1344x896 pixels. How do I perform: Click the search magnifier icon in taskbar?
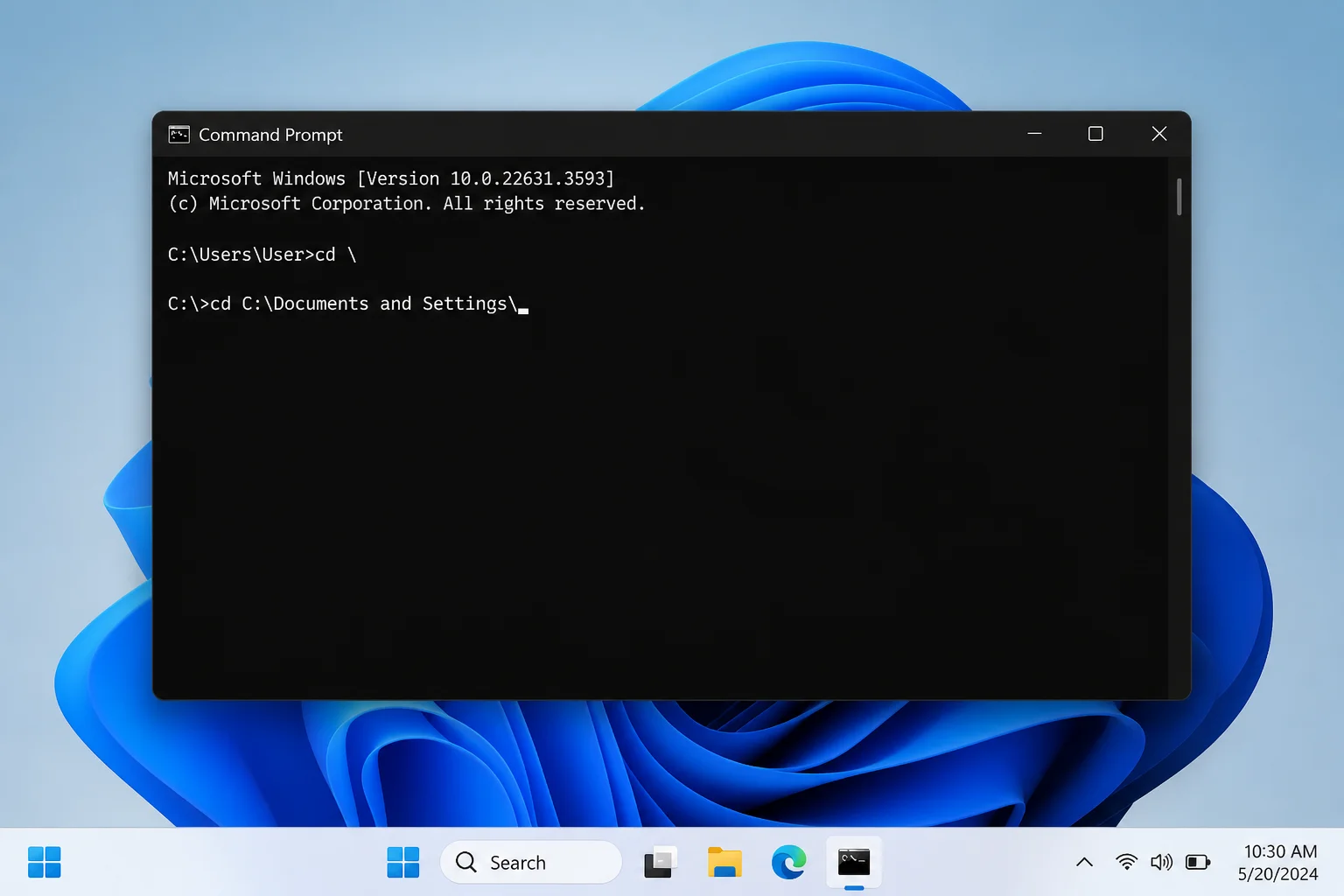click(466, 863)
